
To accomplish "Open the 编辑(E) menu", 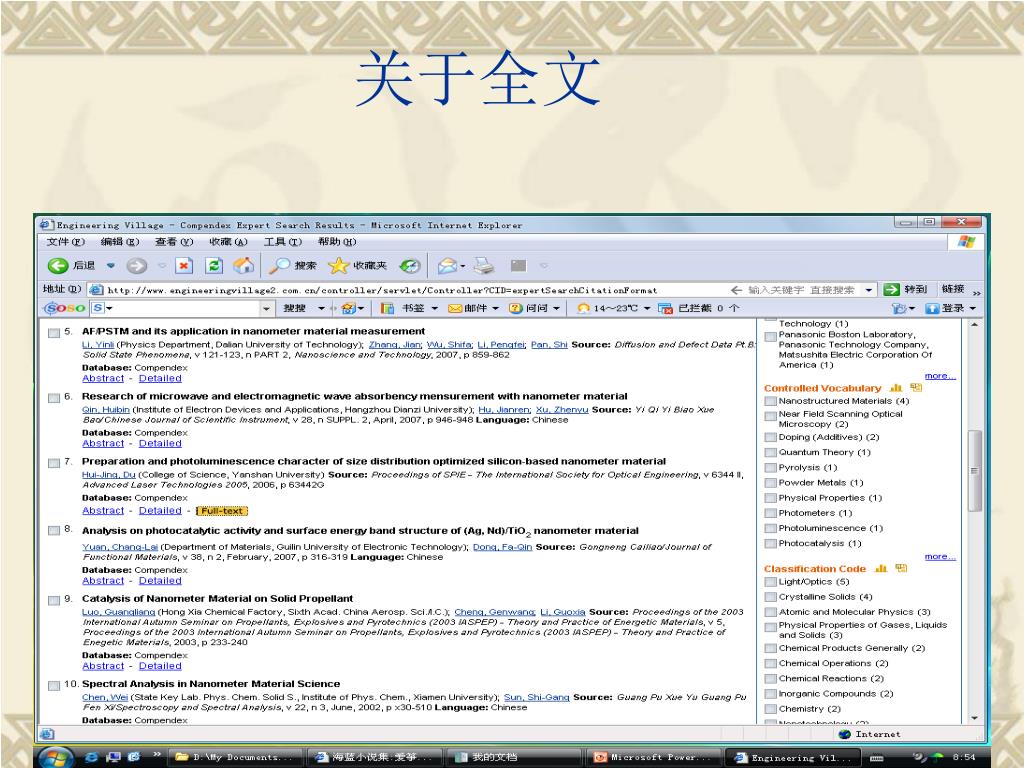I will [x=120, y=242].
